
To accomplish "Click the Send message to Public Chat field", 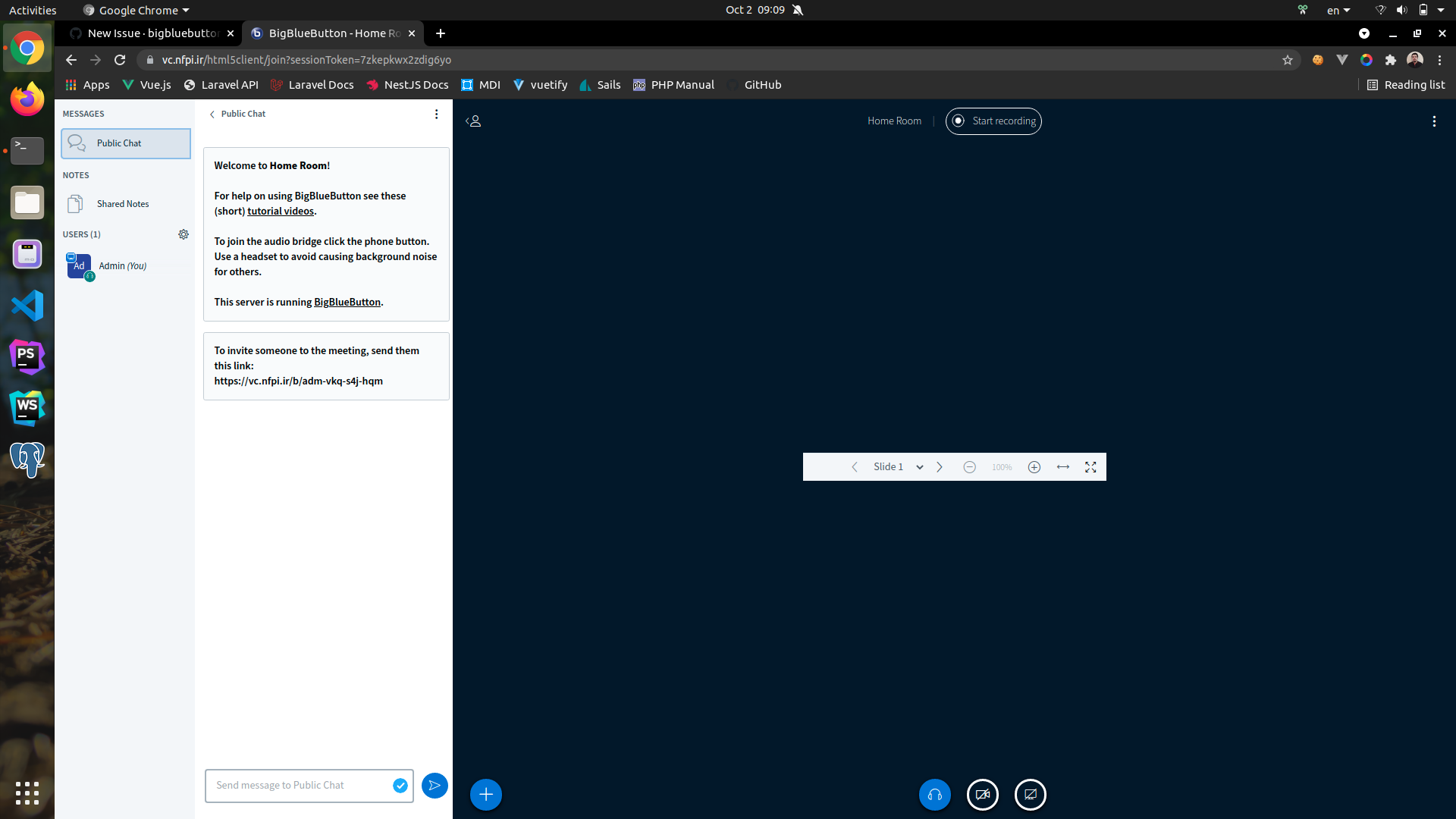I will (303, 786).
